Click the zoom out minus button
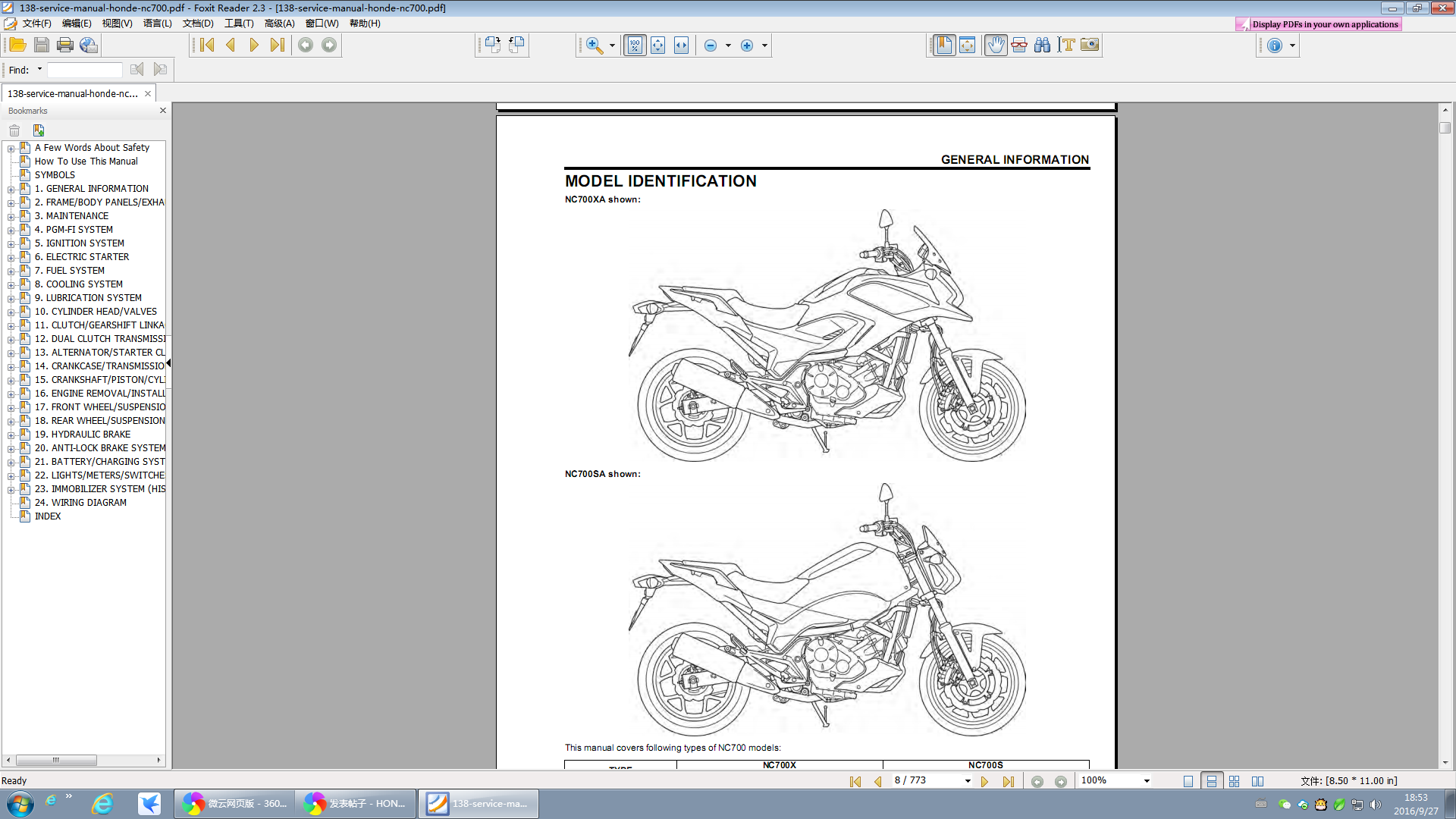 click(711, 45)
